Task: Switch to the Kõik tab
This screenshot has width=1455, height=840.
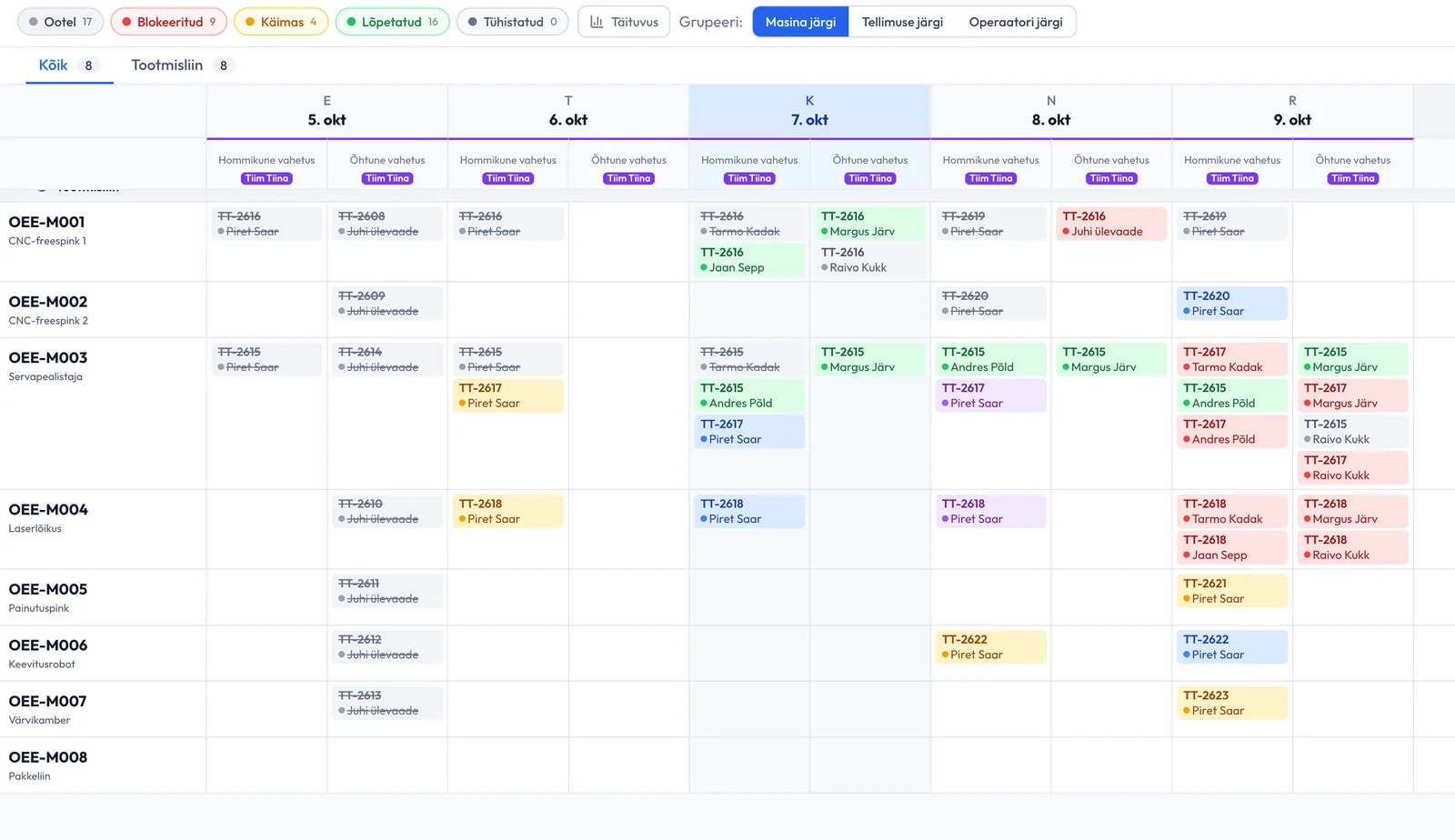Action: 69,65
